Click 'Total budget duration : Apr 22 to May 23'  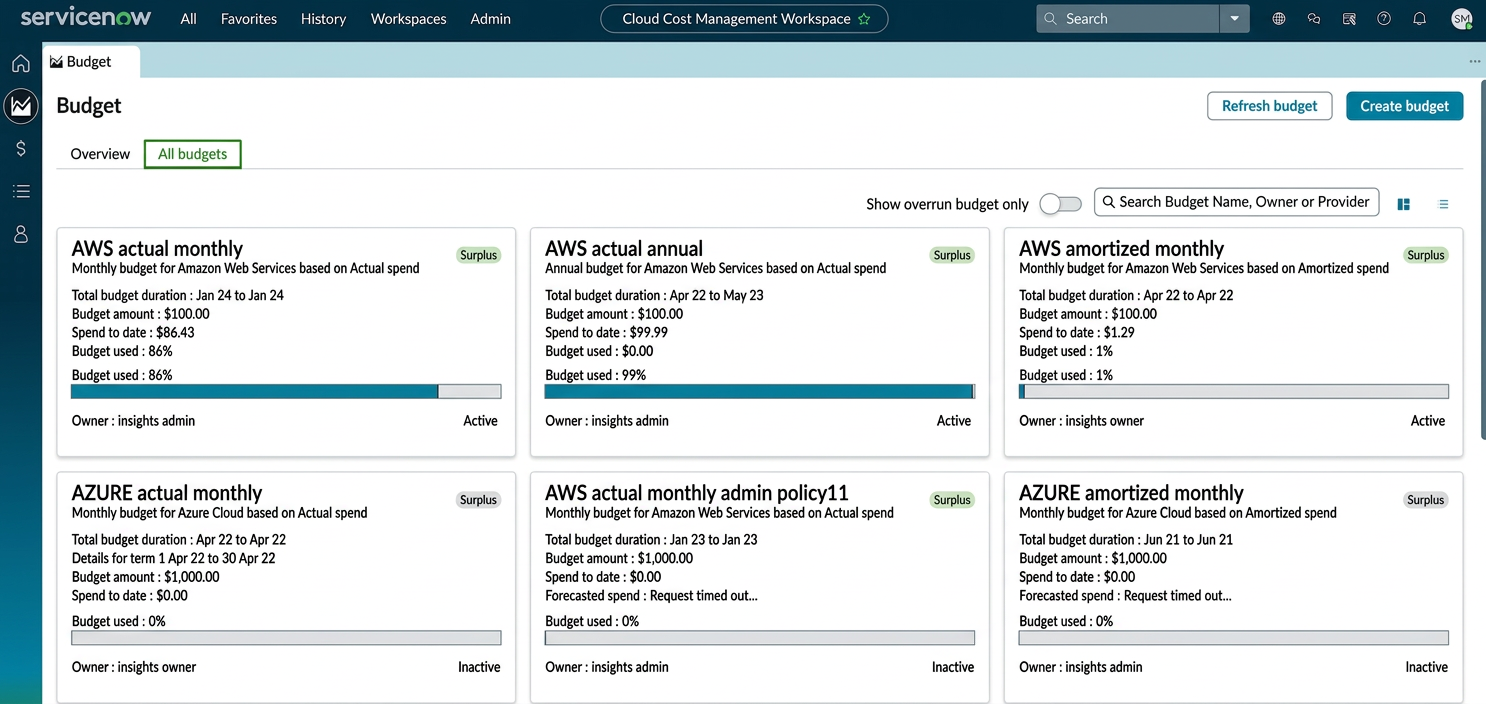[654, 295]
